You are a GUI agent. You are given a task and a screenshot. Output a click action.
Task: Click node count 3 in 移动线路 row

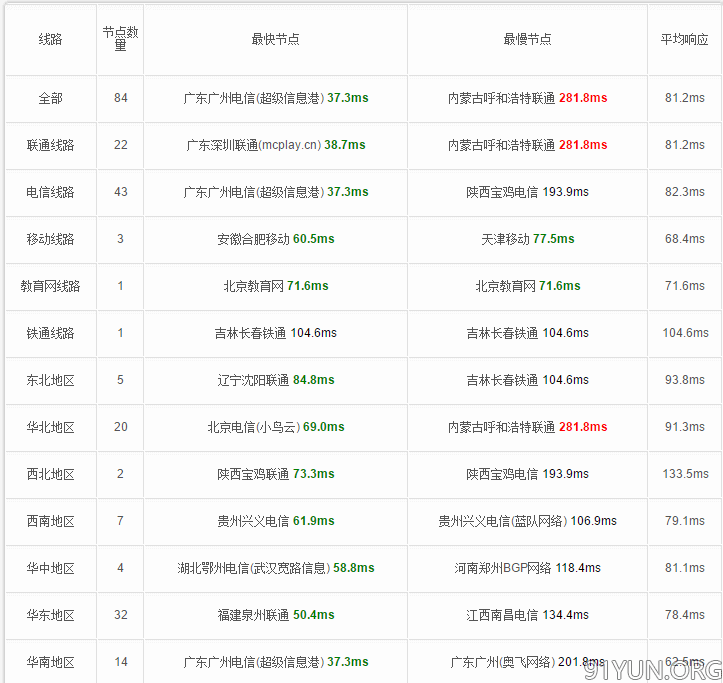pyautogui.click(x=120, y=239)
